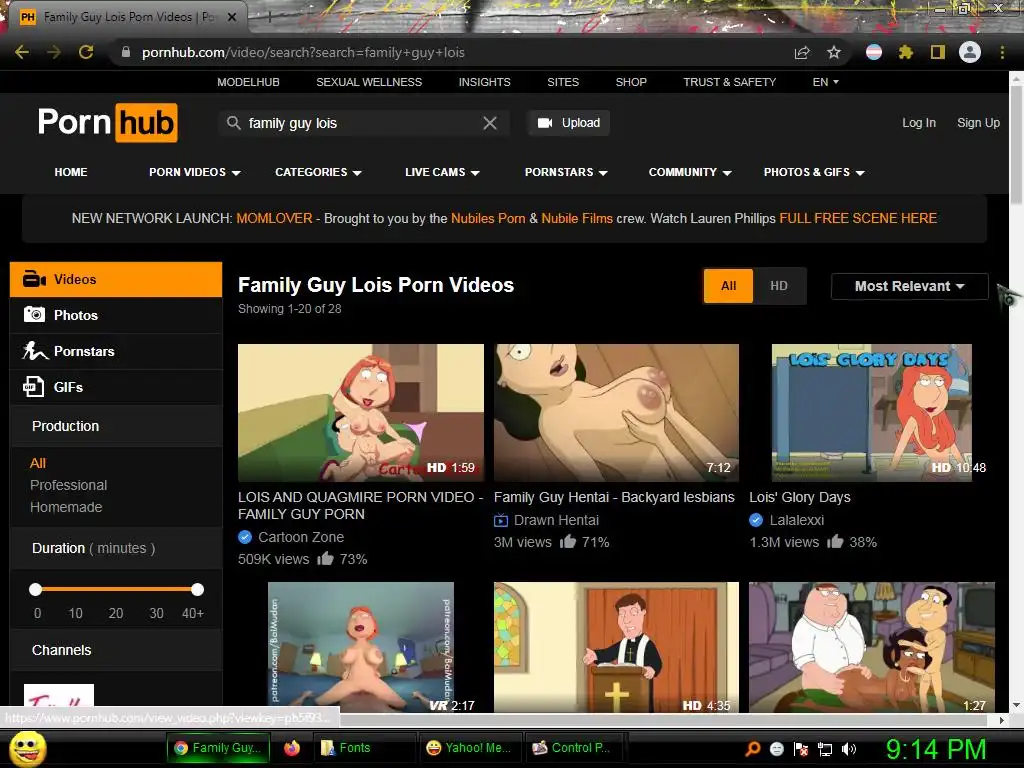Viewport: 1024px width, 768px height.
Task: Select All under Production filter
Action: (38, 463)
